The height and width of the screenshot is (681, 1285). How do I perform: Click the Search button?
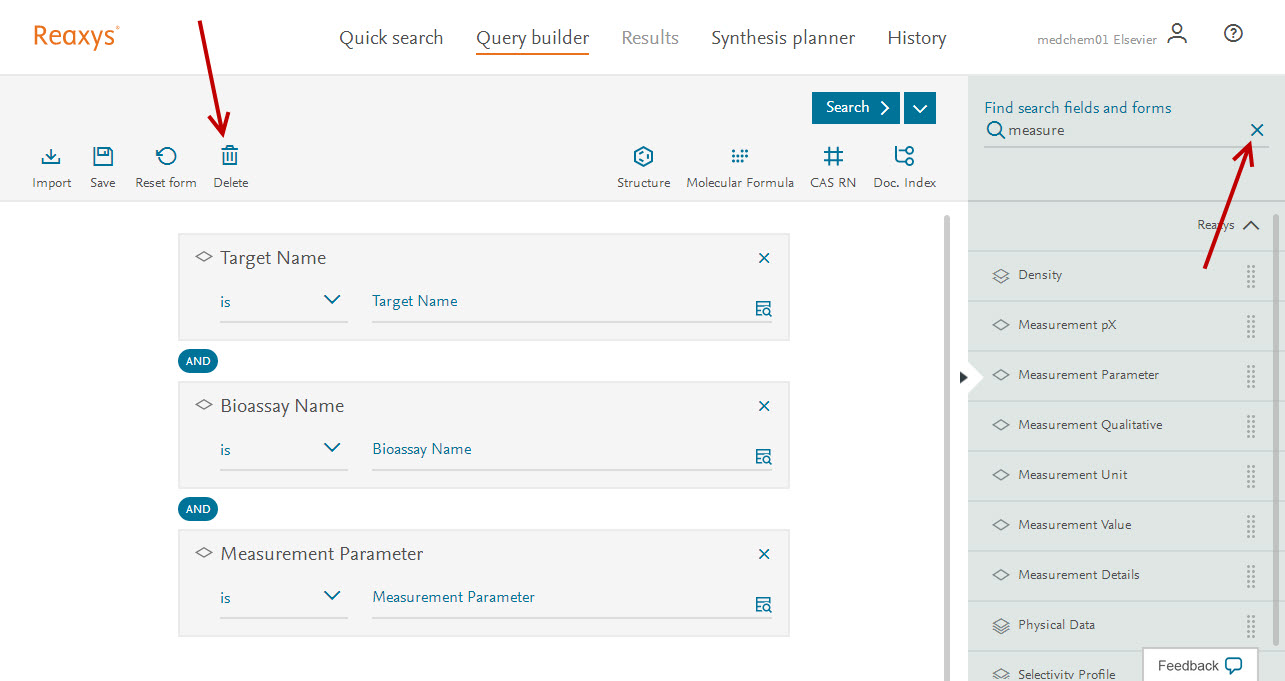pos(856,108)
